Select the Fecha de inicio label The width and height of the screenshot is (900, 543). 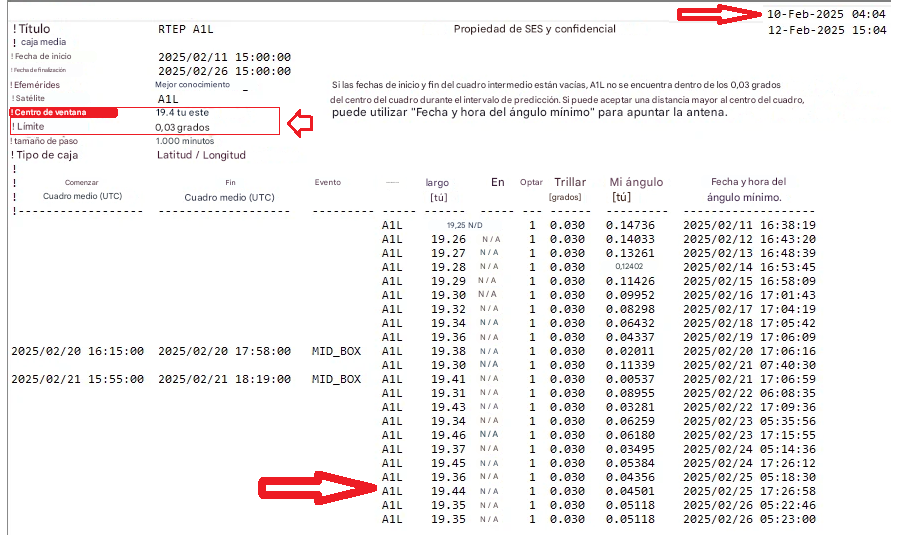coord(43,56)
